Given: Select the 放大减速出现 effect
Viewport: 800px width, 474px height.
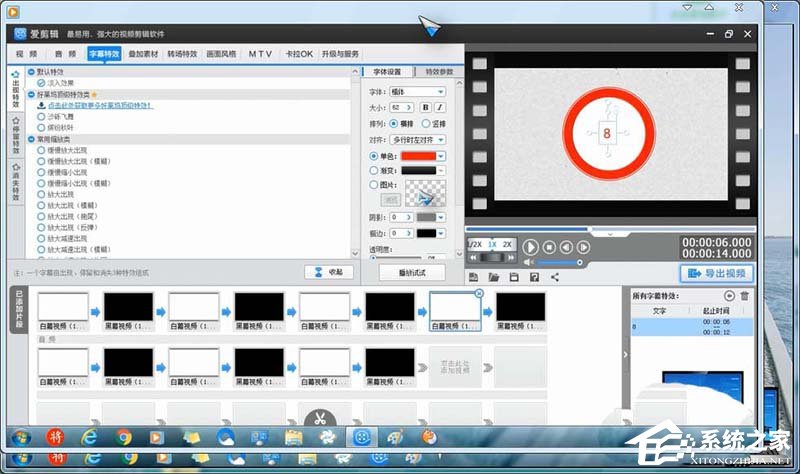Looking at the screenshot, I should (x=62, y=238).
